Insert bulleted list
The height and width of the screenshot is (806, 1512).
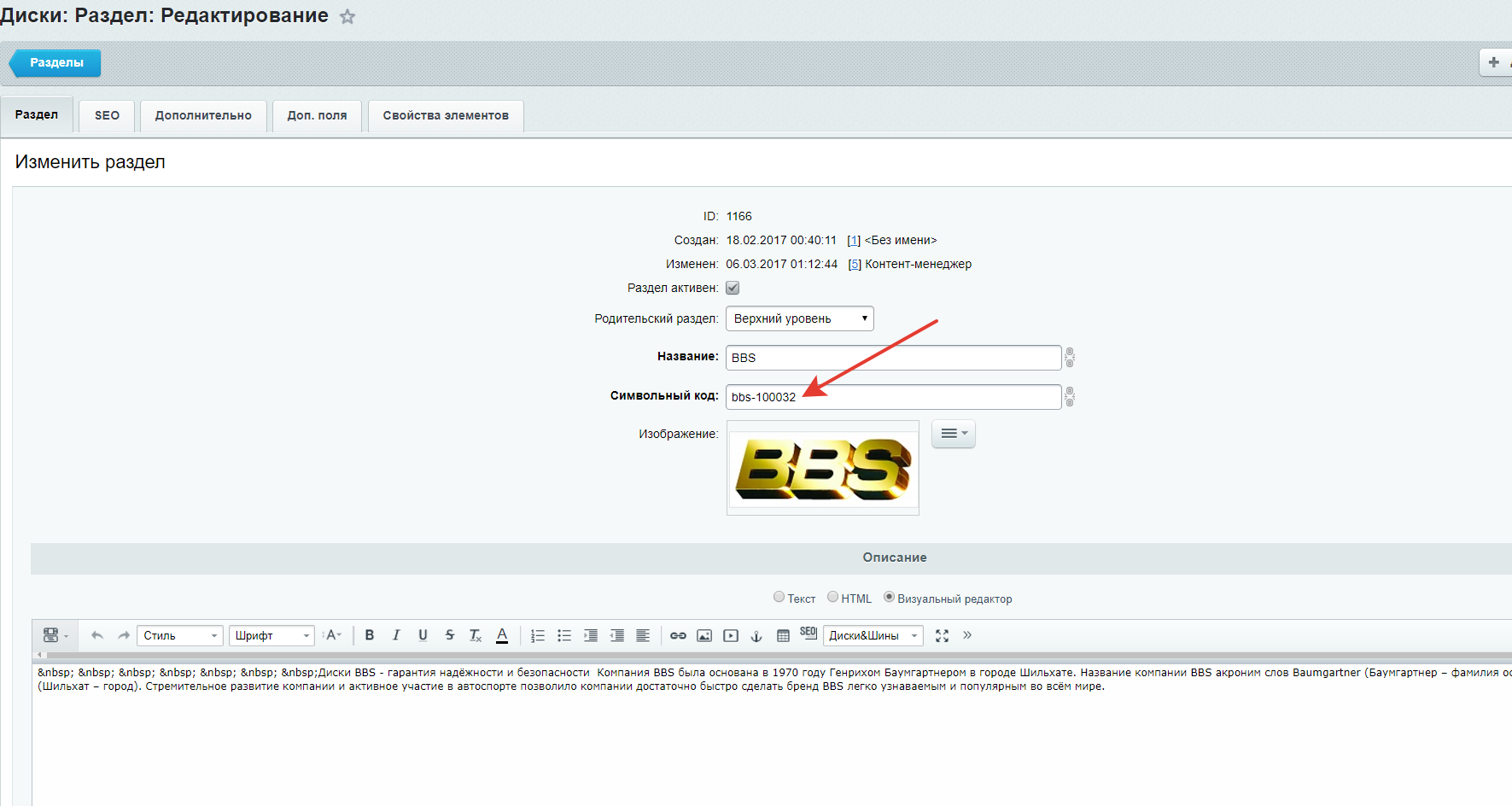pyautogui.click(x=564, y=635)
